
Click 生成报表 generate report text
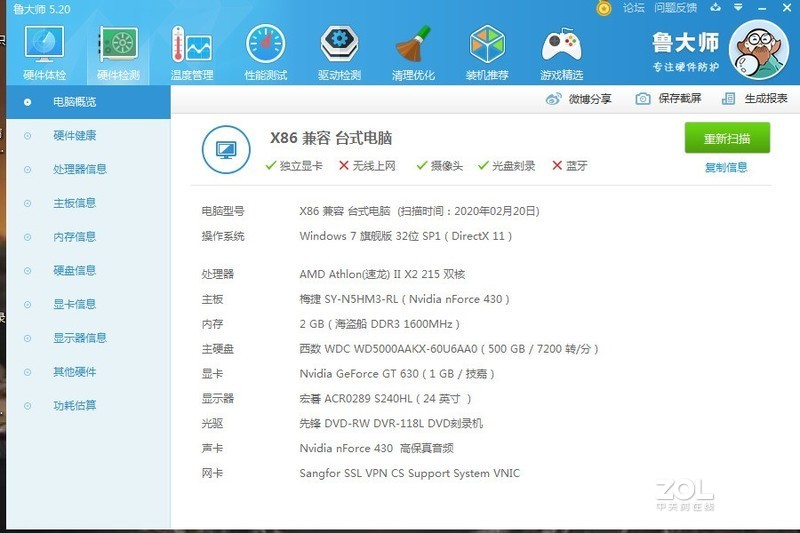766,98
